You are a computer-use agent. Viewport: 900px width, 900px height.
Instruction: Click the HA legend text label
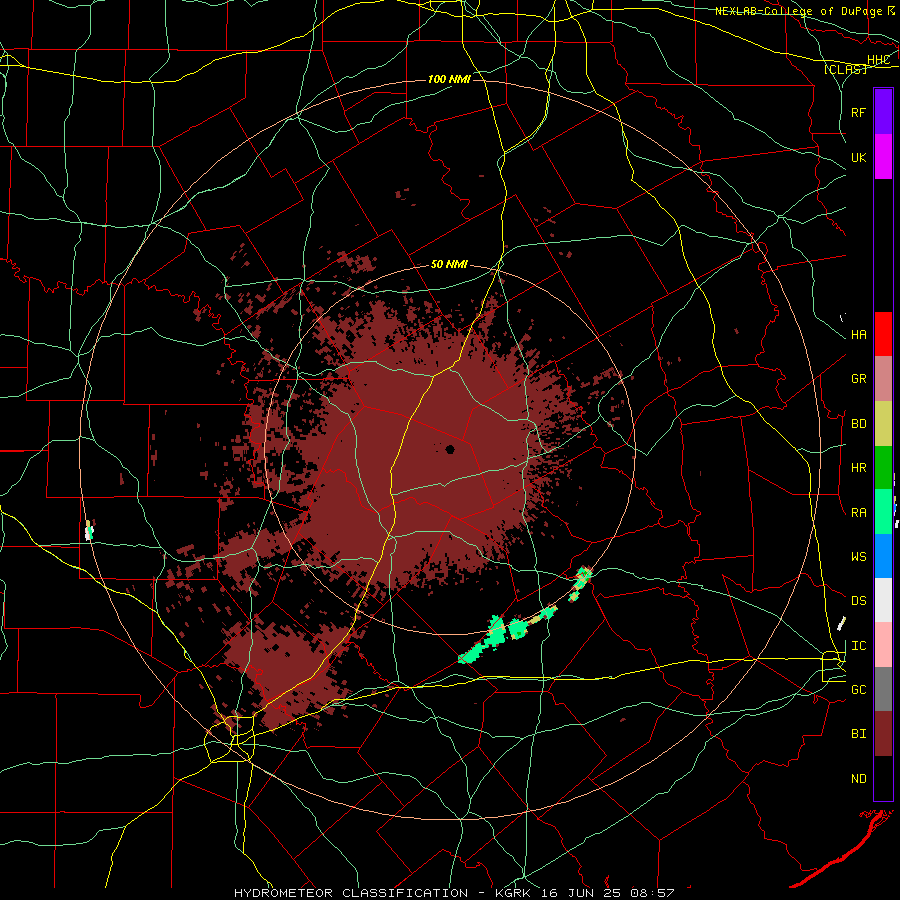[x=858, y=335]
